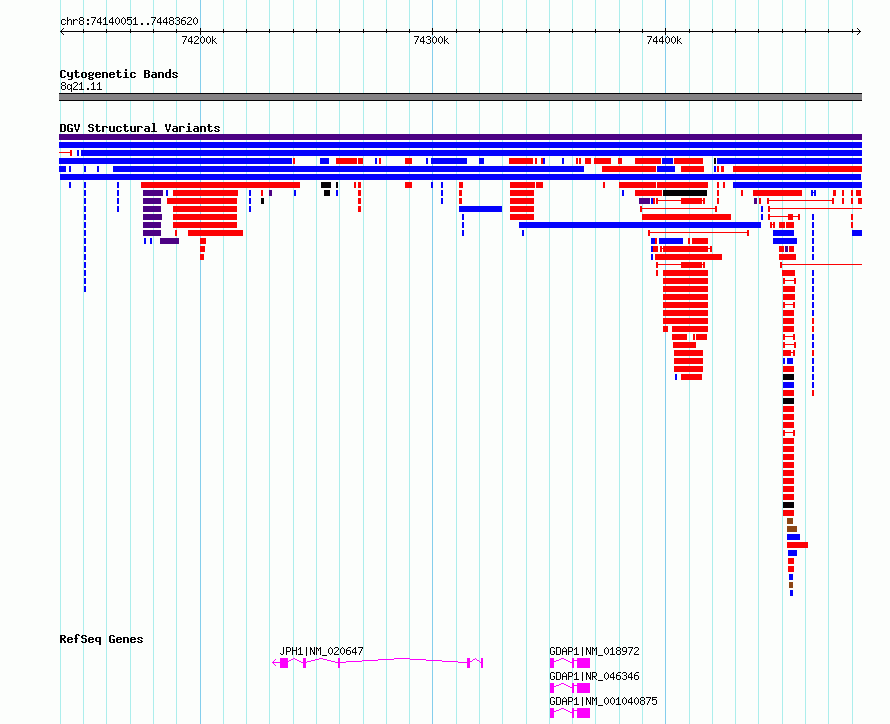Click the 74300k ruler label
This screenshot has width=890, height=724.
click(431, 40)
